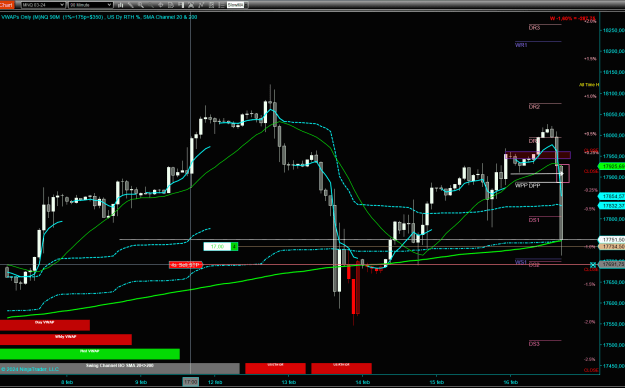625x388 pixels.
Task: Toggle the Day VWAP red button
Action: tap(45, 325)
